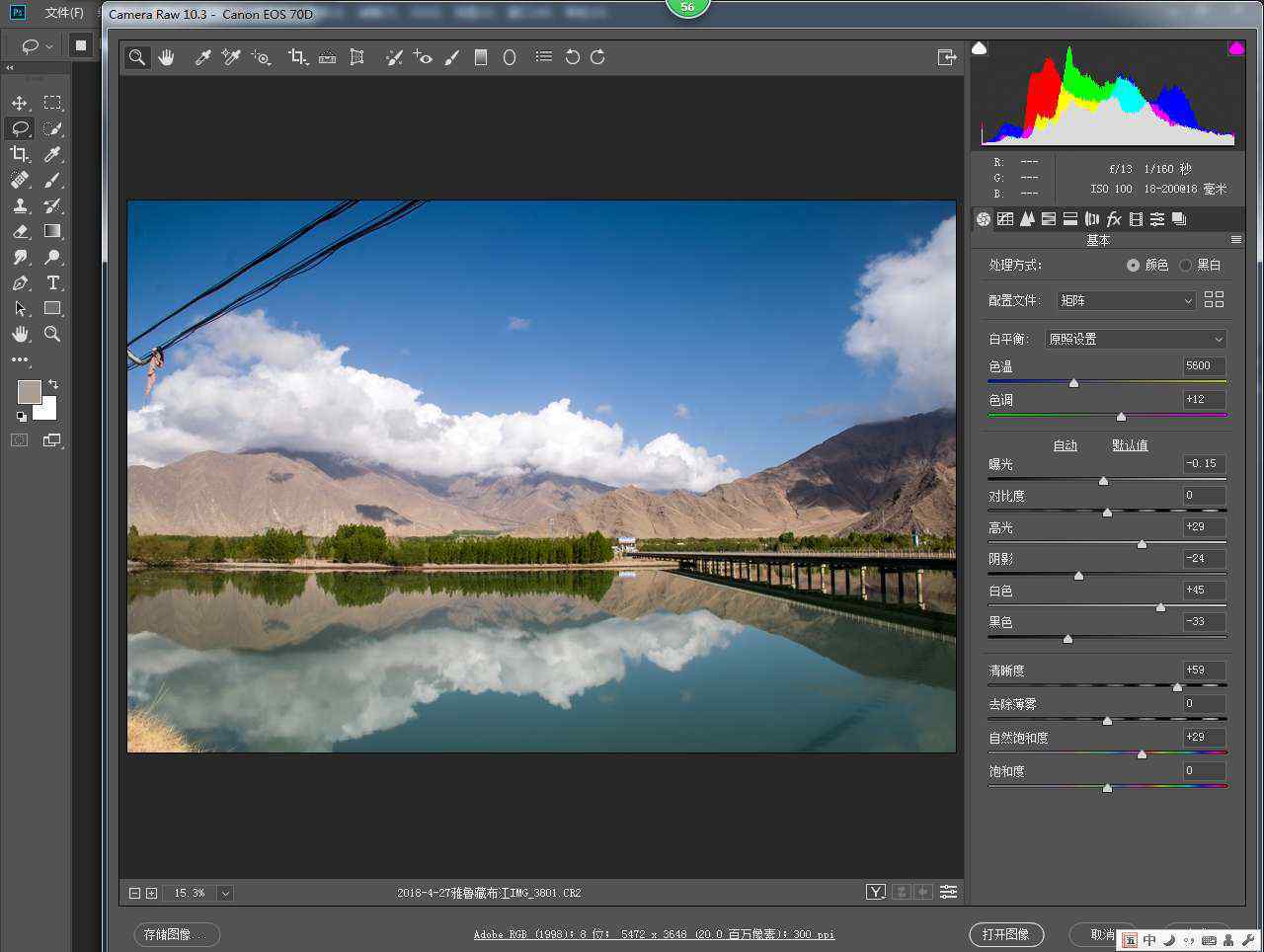Select the 黑白 (black & white) radio button

[1186, 266]
